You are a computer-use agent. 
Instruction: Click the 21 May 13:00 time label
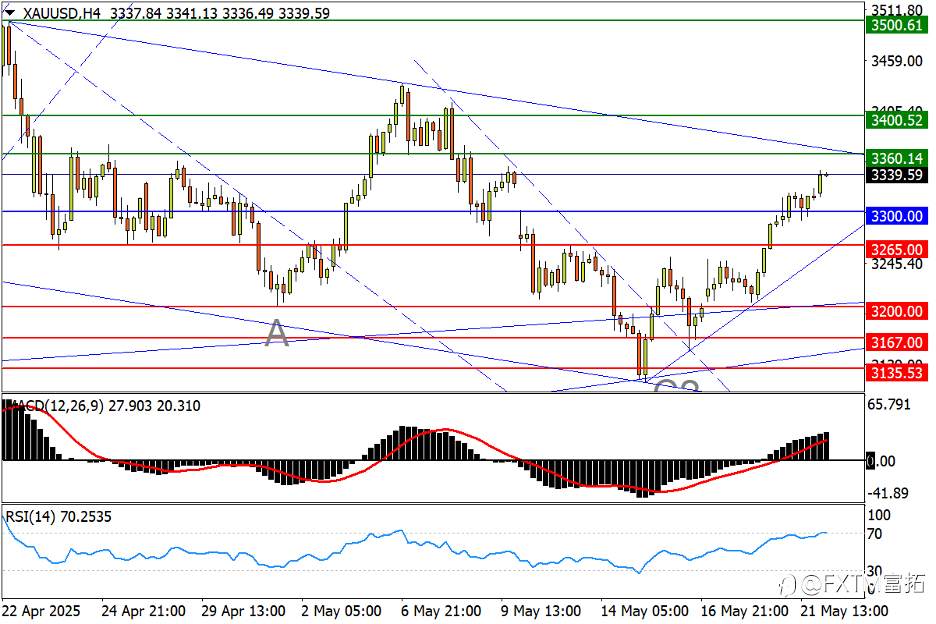[844, 611]
